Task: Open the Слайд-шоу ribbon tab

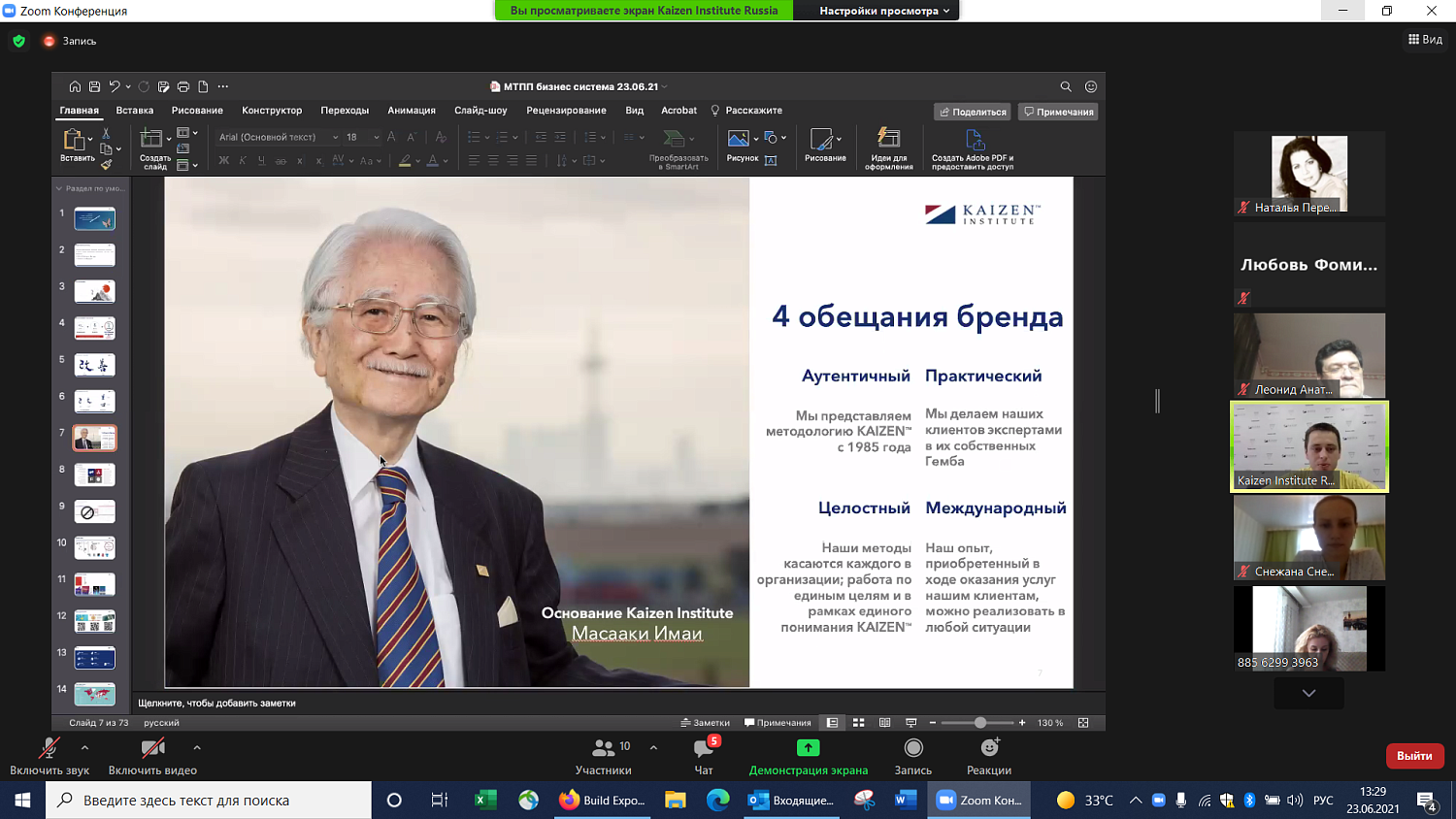Action: [x=480, y=111]
